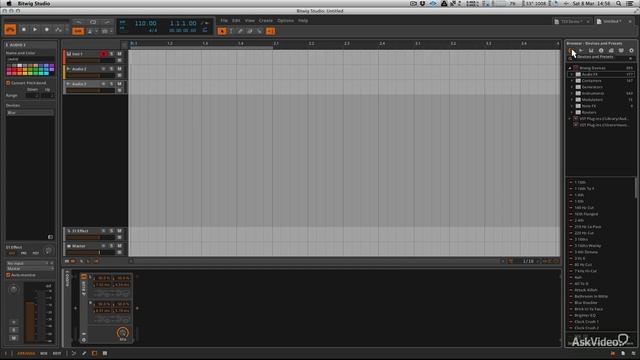Viewport: 640px width, 360px height.
Task: Open the File menu
Action: point(224,20)
